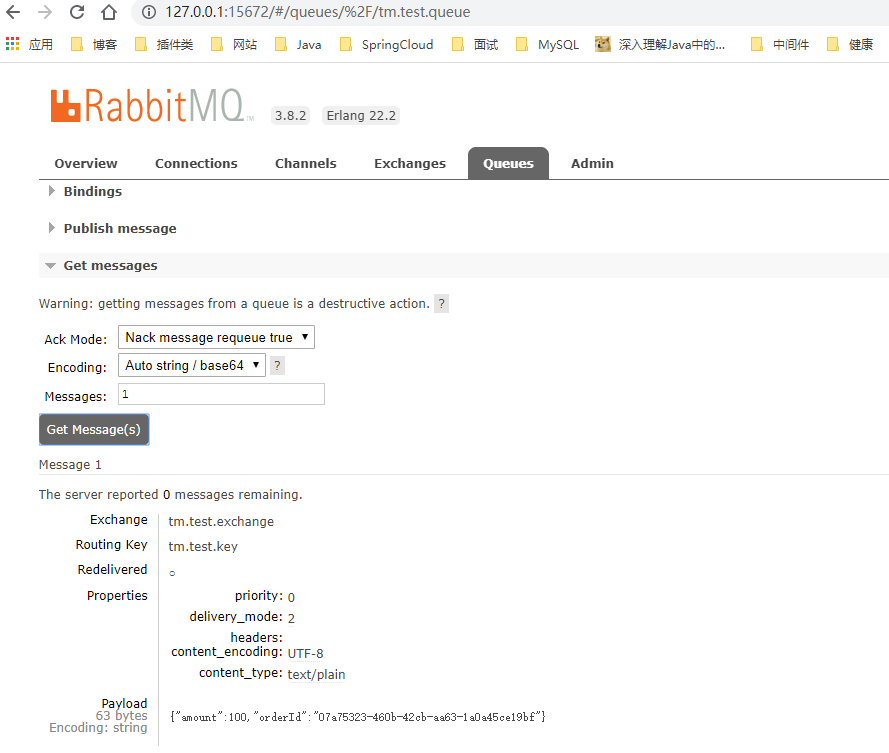Switch to the Channels tab
This screenshot has width=889, height=753.
pos(306,163)
